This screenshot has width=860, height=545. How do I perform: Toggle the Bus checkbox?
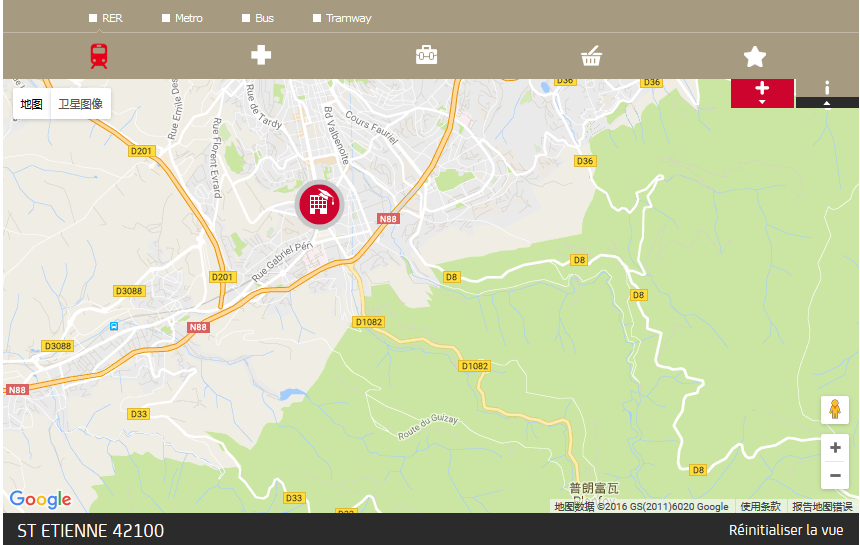tap(246, 18)
